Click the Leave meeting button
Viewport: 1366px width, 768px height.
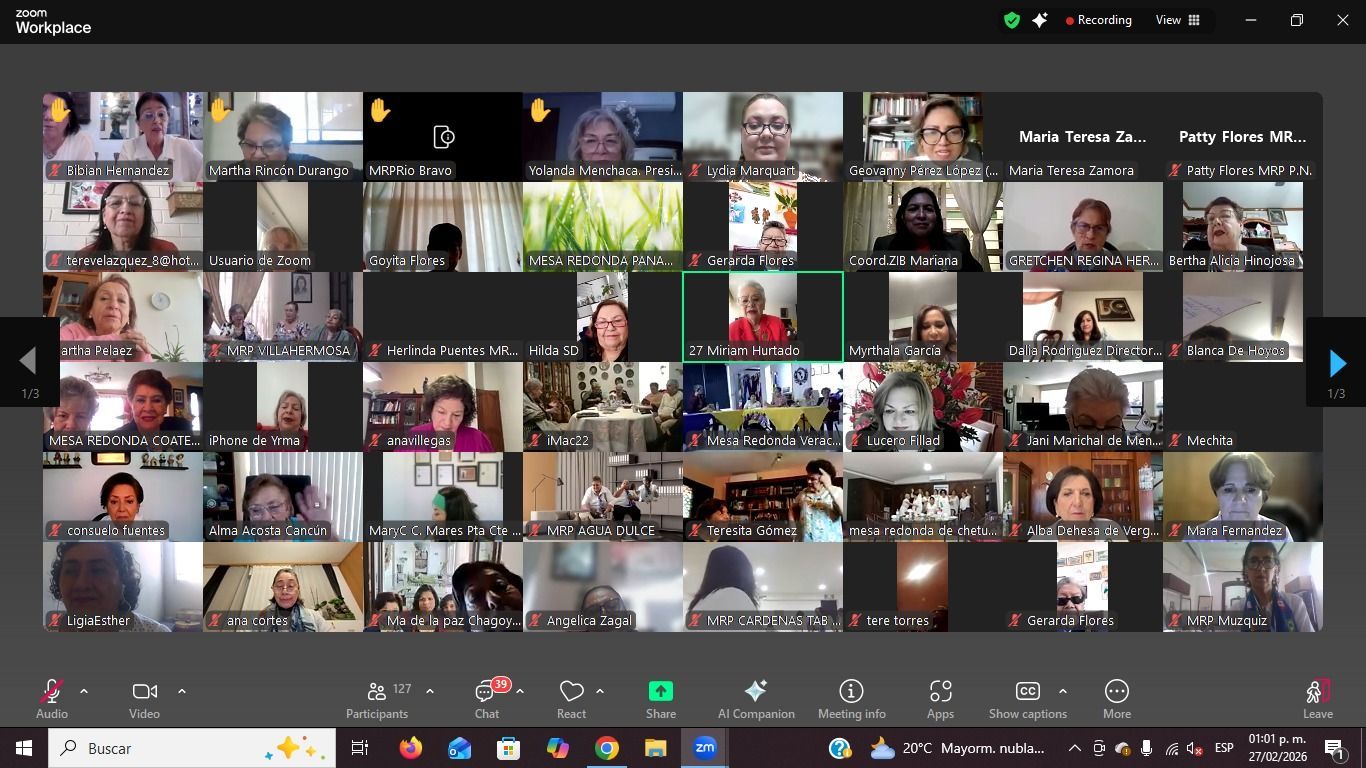[1317, 698]
